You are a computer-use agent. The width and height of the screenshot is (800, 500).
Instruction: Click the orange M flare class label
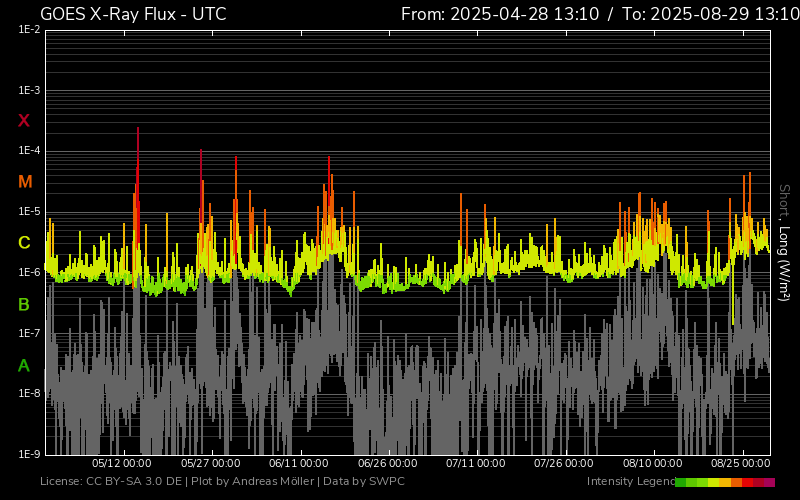point(25,182)
